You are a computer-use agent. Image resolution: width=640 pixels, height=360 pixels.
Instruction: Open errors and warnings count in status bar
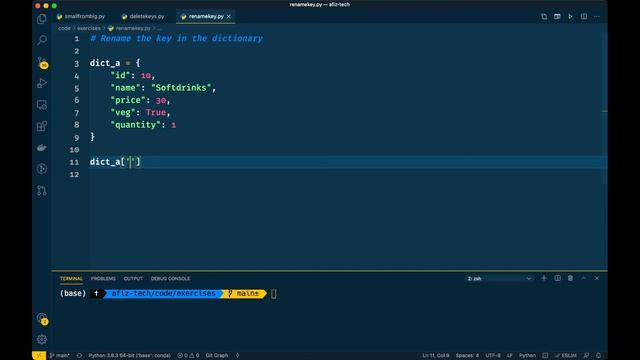pos(188,356)
